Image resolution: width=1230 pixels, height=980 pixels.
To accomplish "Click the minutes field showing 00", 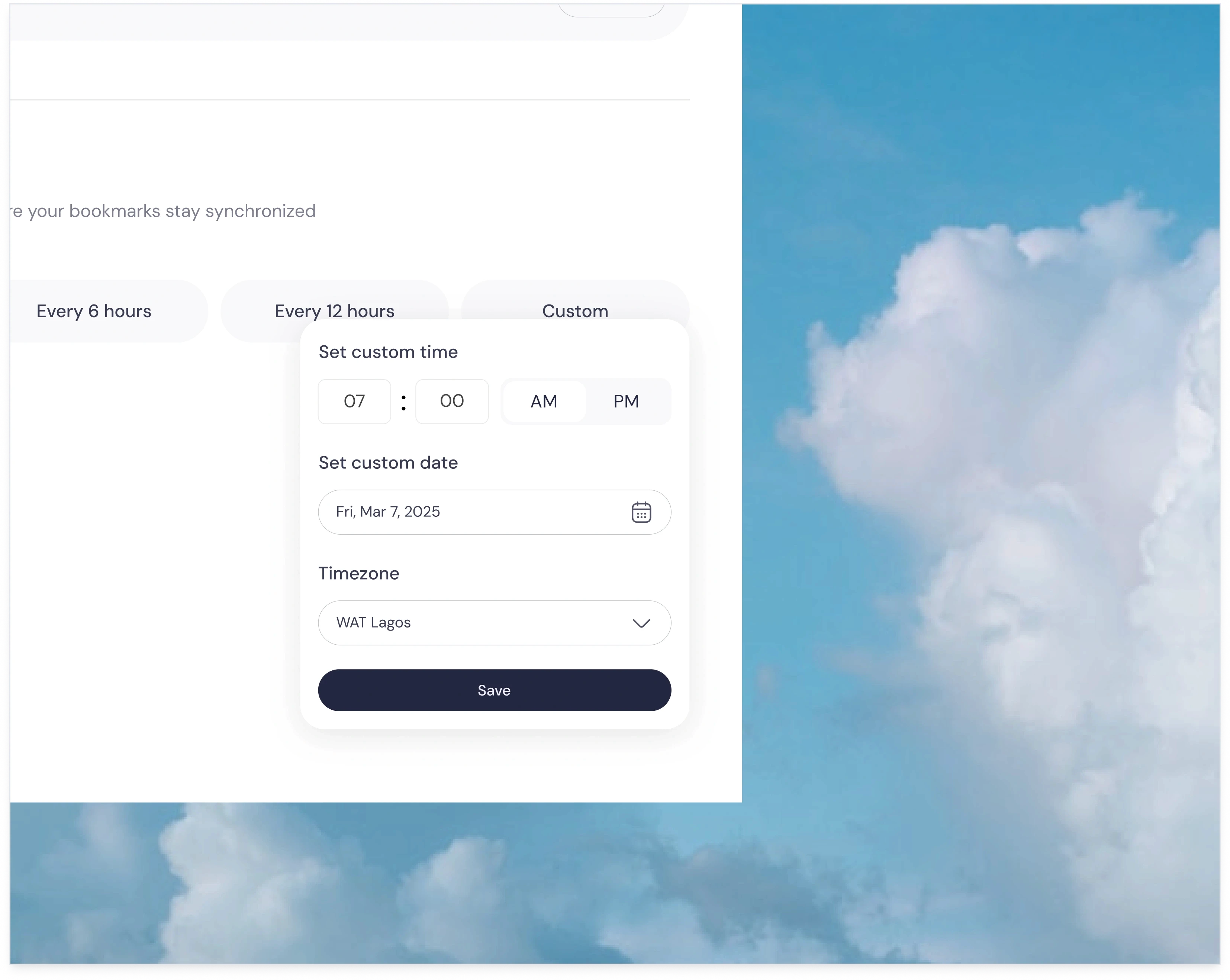I will [x=451, y=401].
